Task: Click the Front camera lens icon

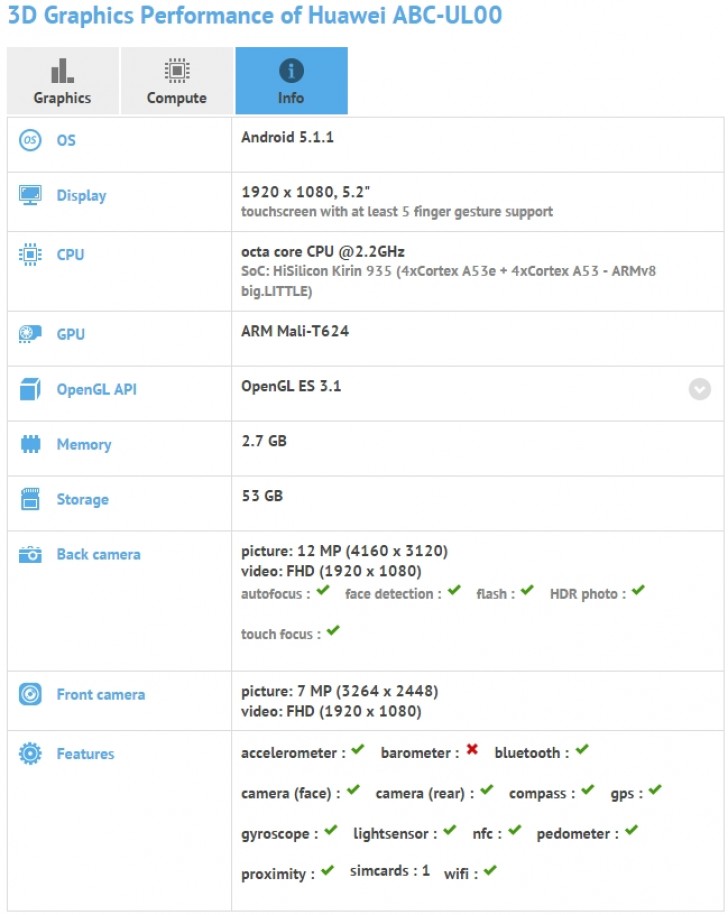Action: point(30,694)
